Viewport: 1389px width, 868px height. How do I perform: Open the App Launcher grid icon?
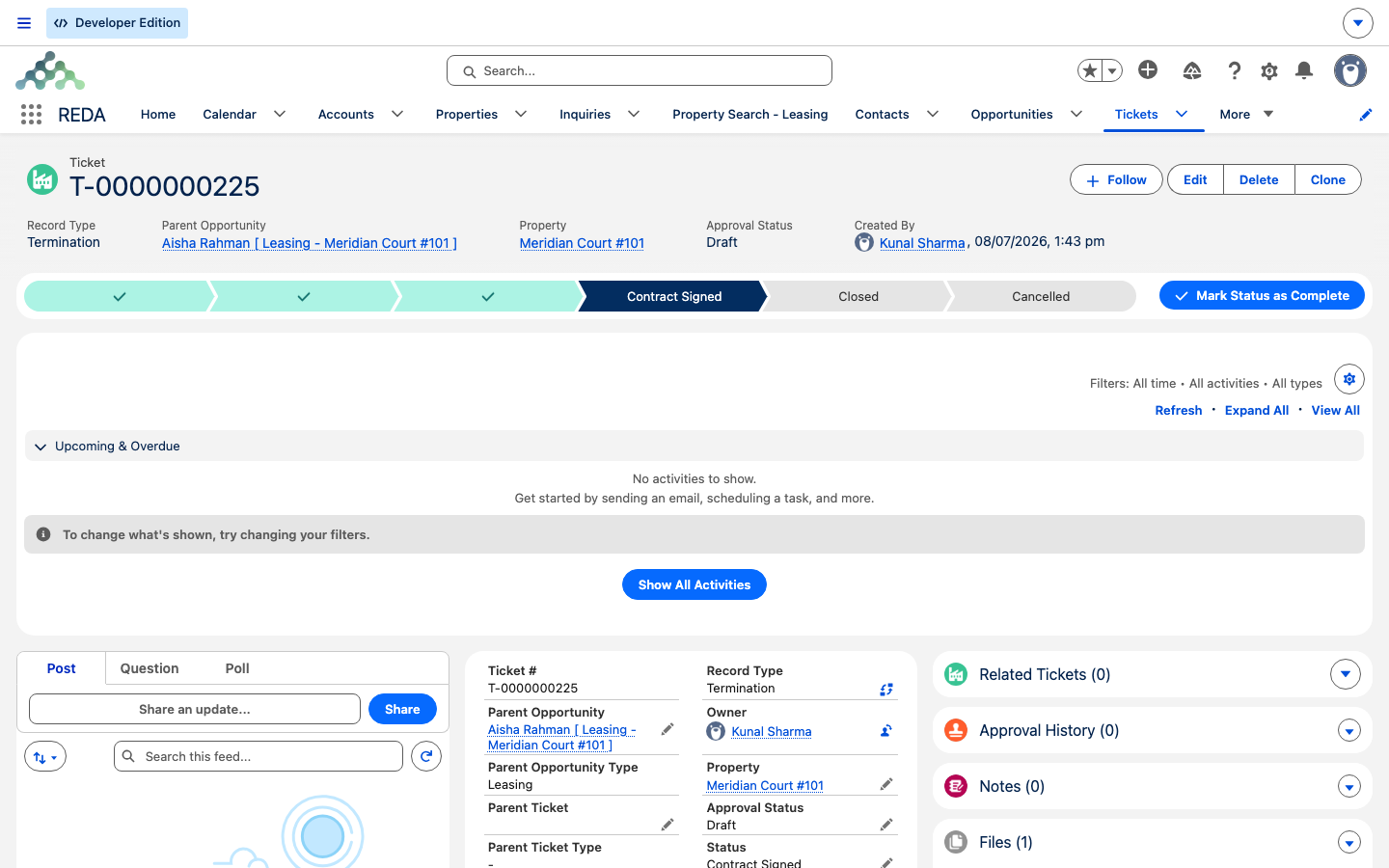31,115
